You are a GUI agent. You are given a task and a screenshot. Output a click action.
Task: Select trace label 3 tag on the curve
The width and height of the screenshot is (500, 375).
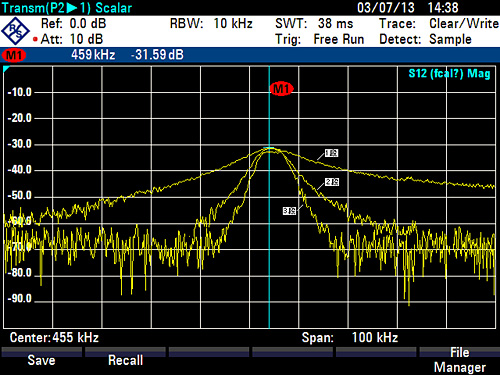click(x=289, y=211)
